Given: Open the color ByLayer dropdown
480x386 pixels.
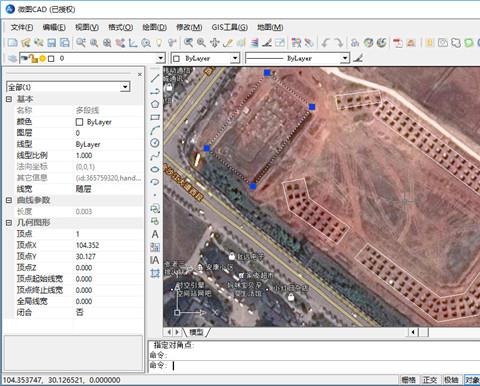Looking at the screenshot, I should pyautogui.click(x=235, y=59).
